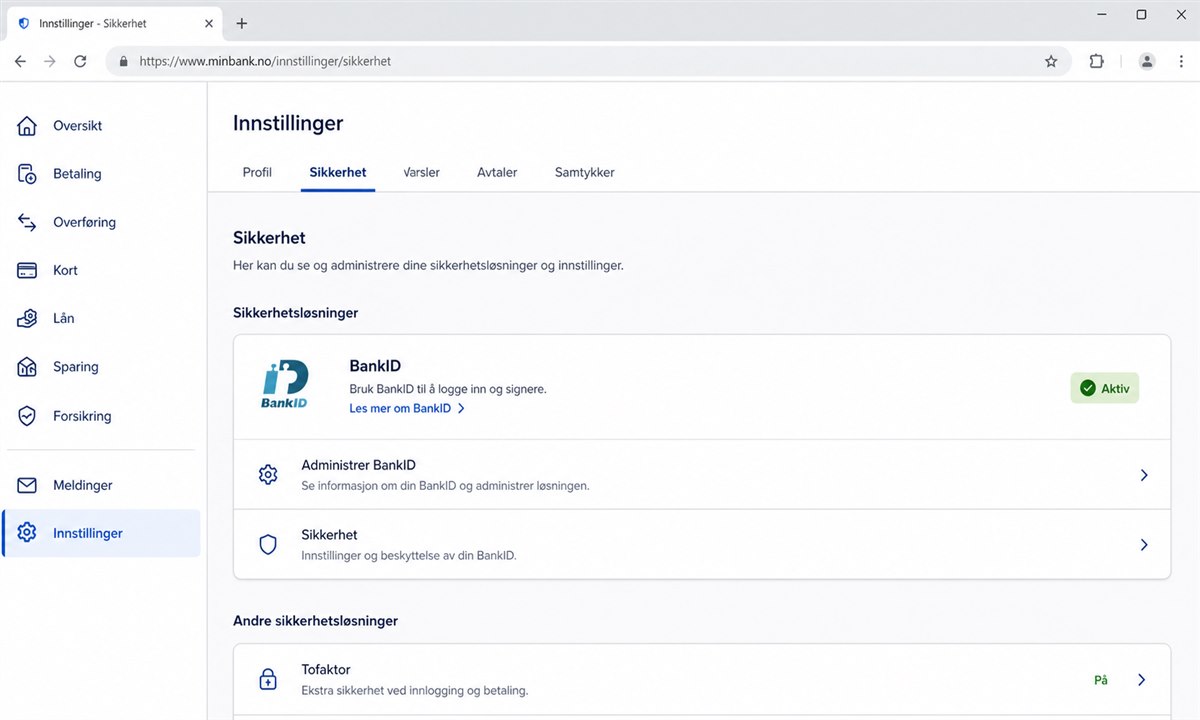Viewport: 1200px width, 720px height.
Task: Click the Kort label in sidebar
Action: point(65,270)
